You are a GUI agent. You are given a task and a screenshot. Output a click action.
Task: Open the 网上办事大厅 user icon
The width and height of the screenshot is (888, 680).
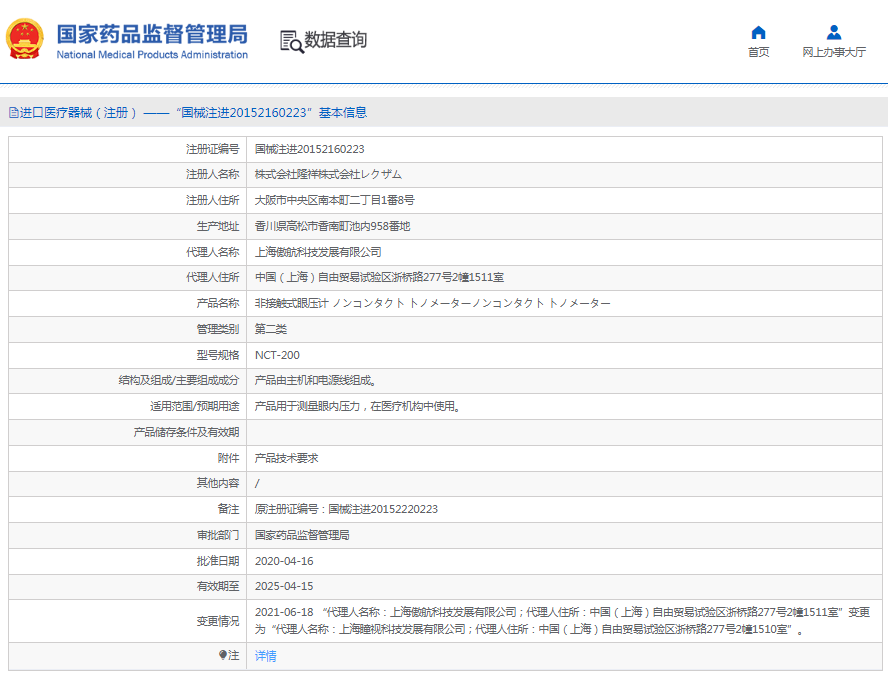[x=834, y=32]
